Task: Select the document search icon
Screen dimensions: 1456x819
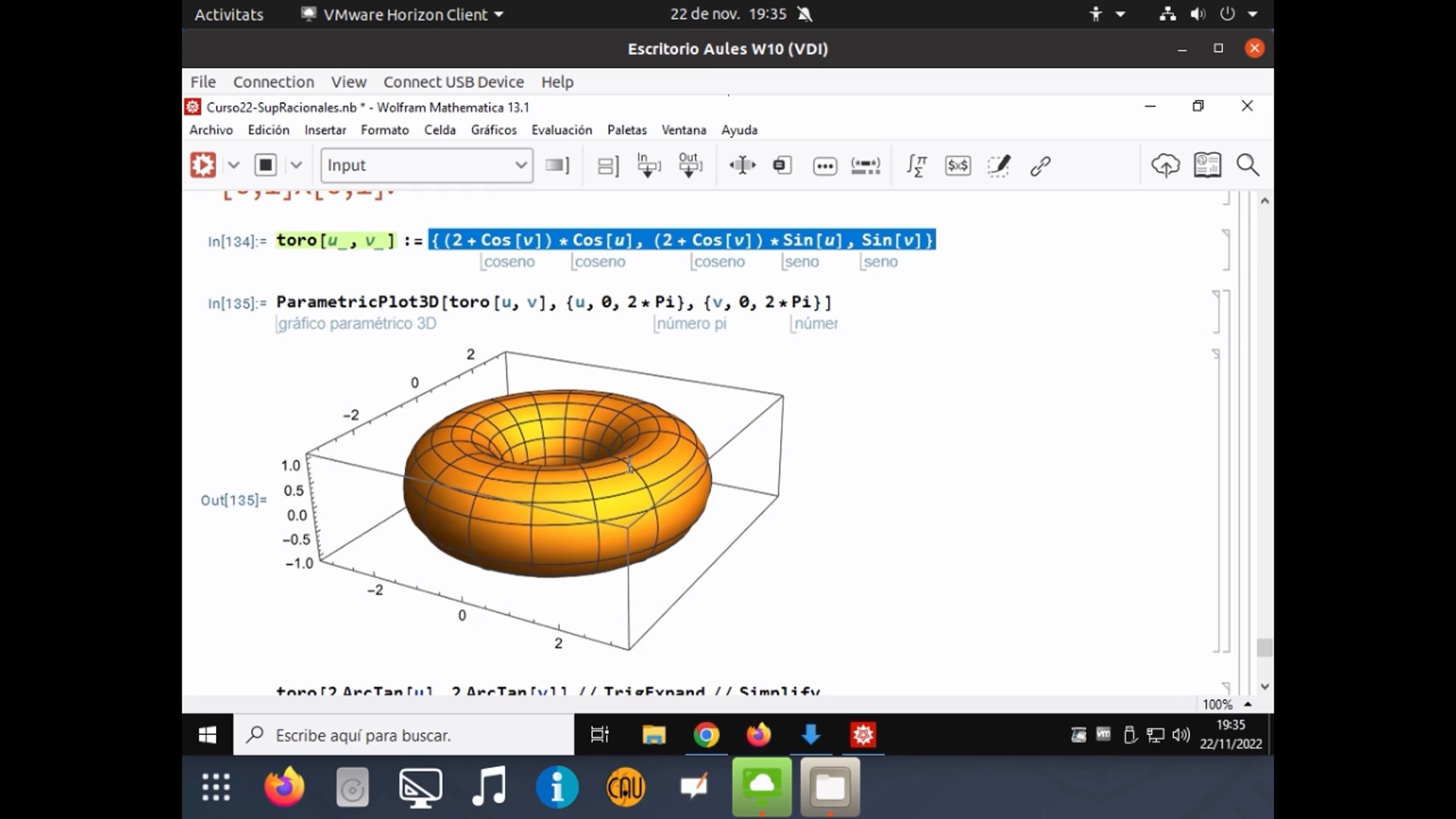Action: click(x=1248, y=165)
